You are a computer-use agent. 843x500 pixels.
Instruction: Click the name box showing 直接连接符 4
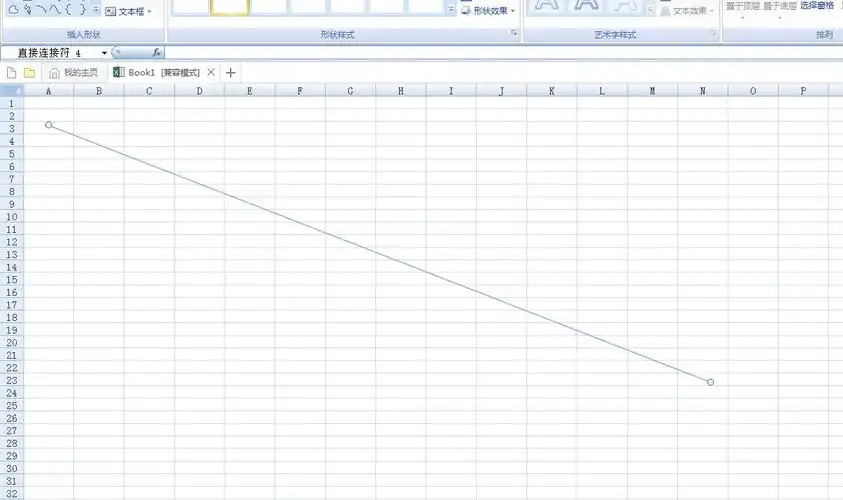50,53
